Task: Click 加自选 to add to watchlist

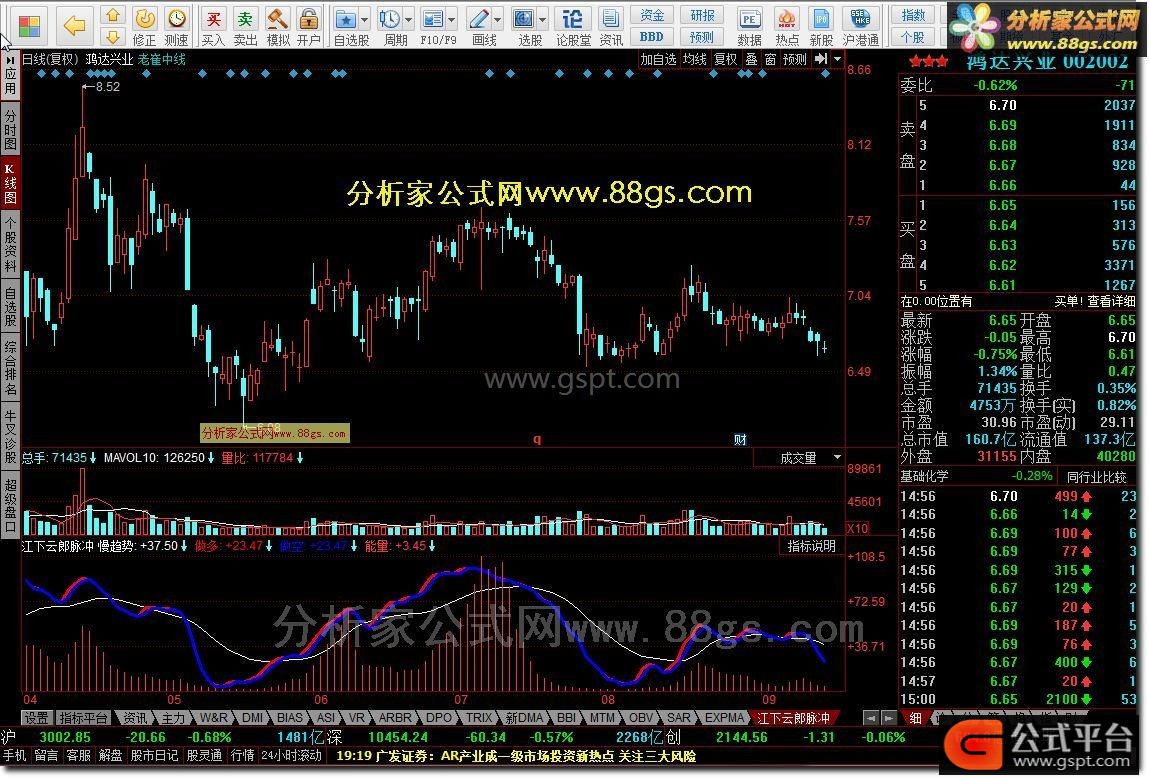Action: pyautogui.click(x=658, y=59)
